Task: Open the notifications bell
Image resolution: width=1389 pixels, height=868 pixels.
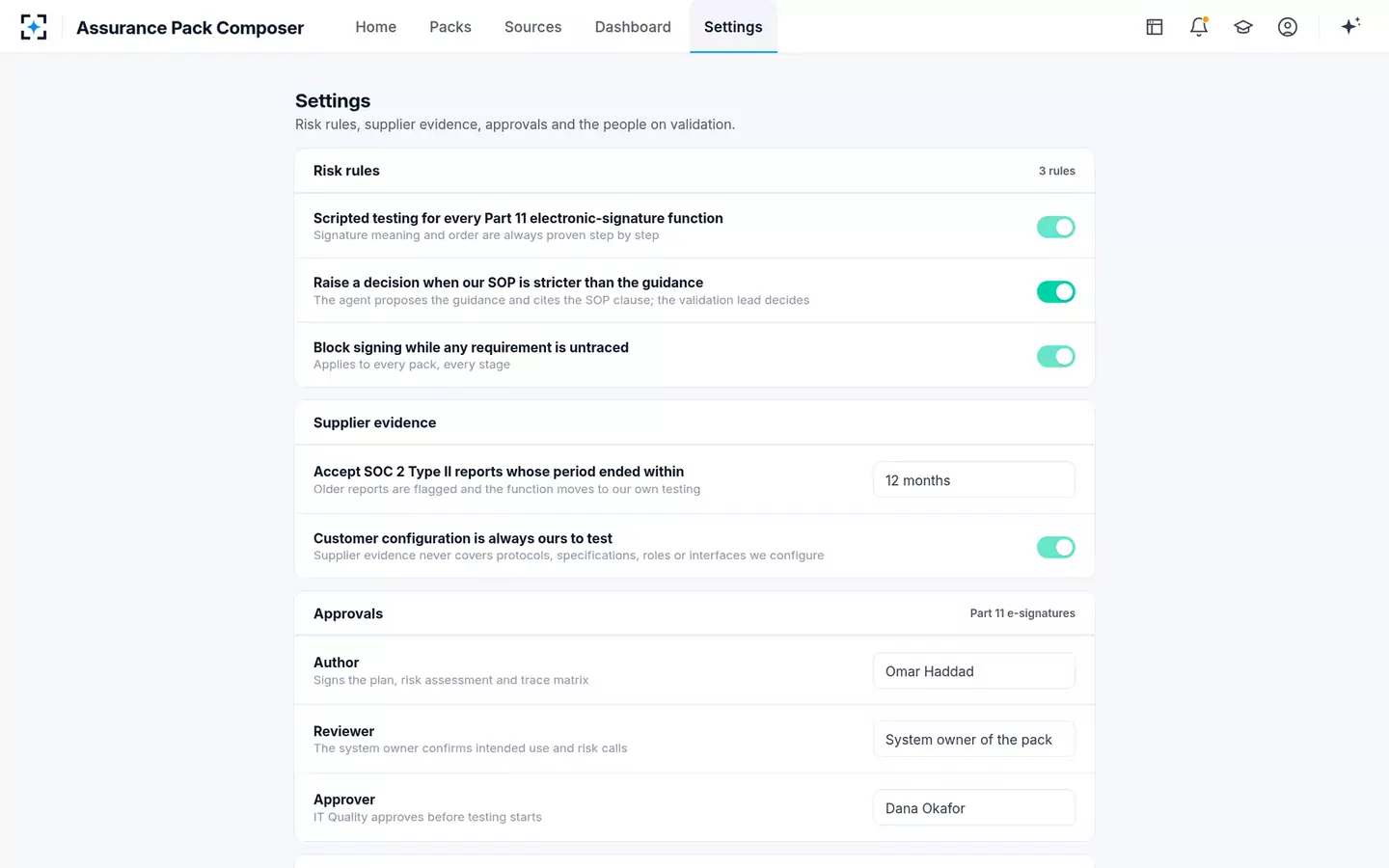Action: click(x=1199, y=27)
